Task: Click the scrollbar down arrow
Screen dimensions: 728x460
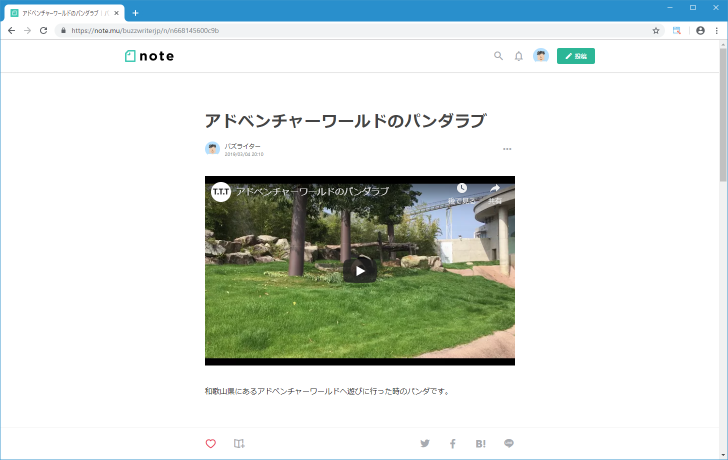Action: 723,455
